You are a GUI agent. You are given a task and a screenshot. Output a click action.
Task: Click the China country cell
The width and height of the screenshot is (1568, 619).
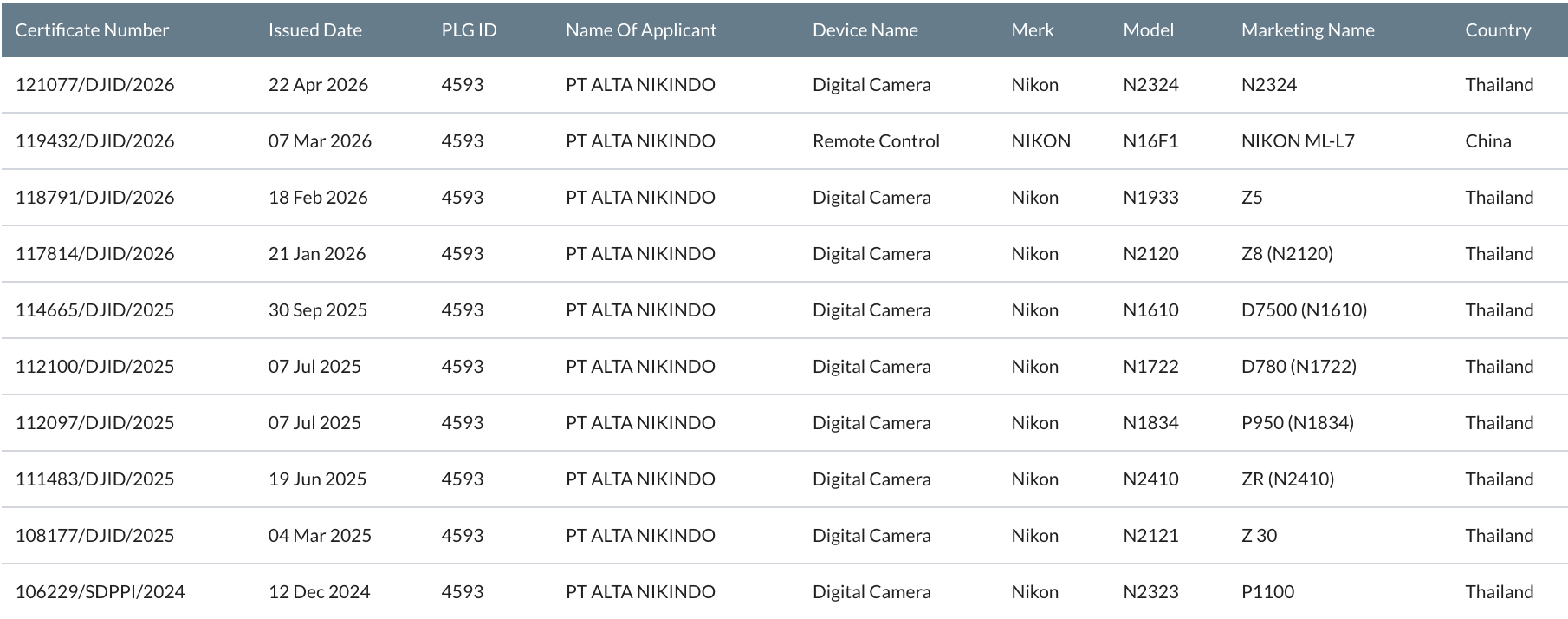point(1487,141)
